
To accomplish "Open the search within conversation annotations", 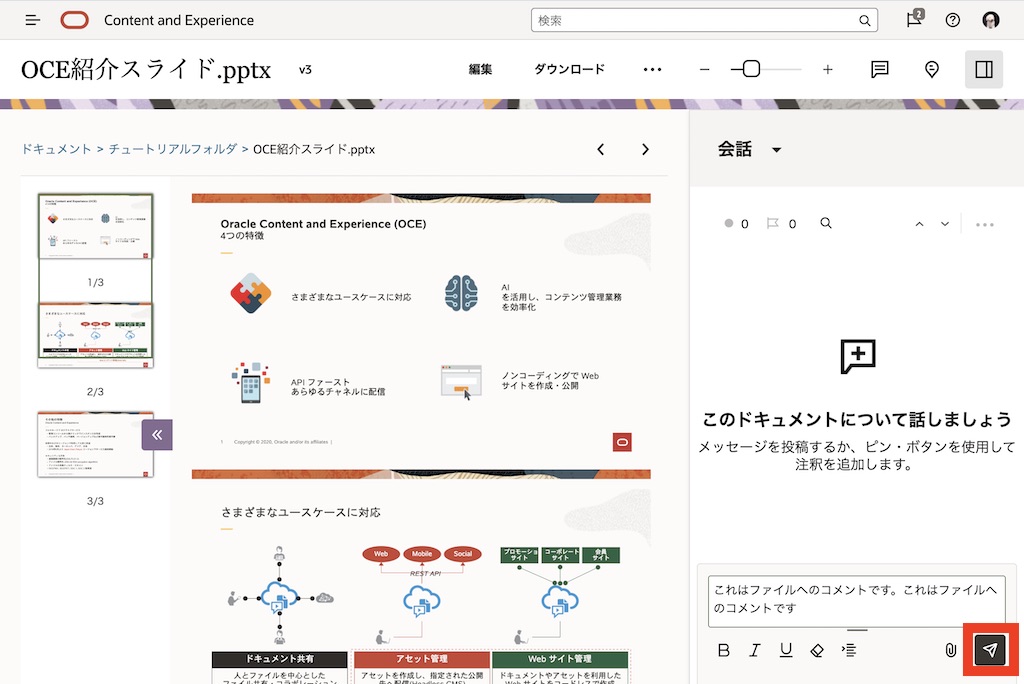I will point(826,223).
